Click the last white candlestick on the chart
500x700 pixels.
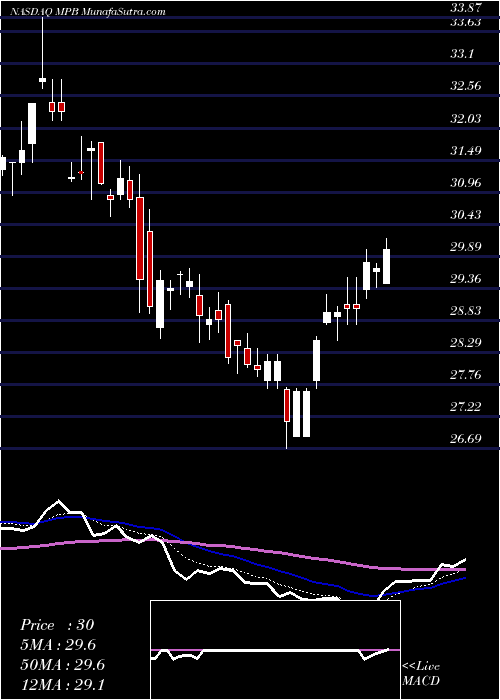click(x=387, y=266)
